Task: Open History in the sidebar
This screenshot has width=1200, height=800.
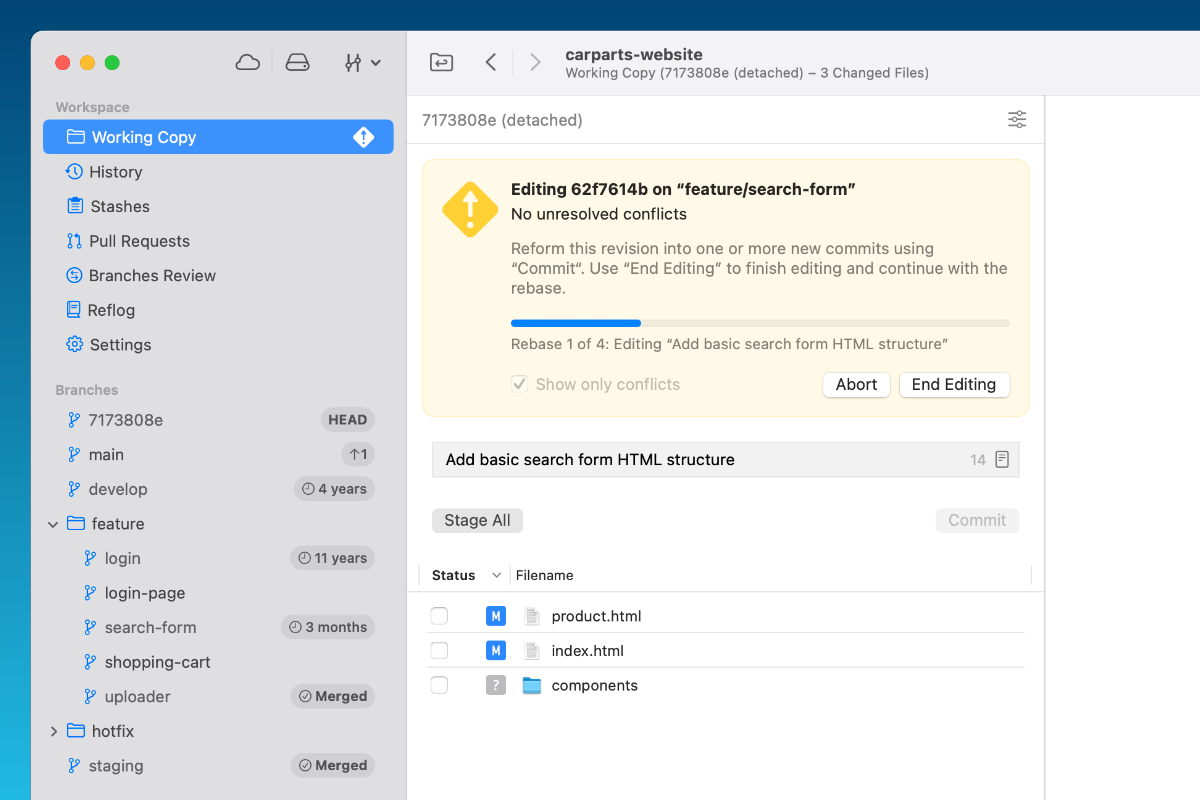Action: (x=115, y=172)
